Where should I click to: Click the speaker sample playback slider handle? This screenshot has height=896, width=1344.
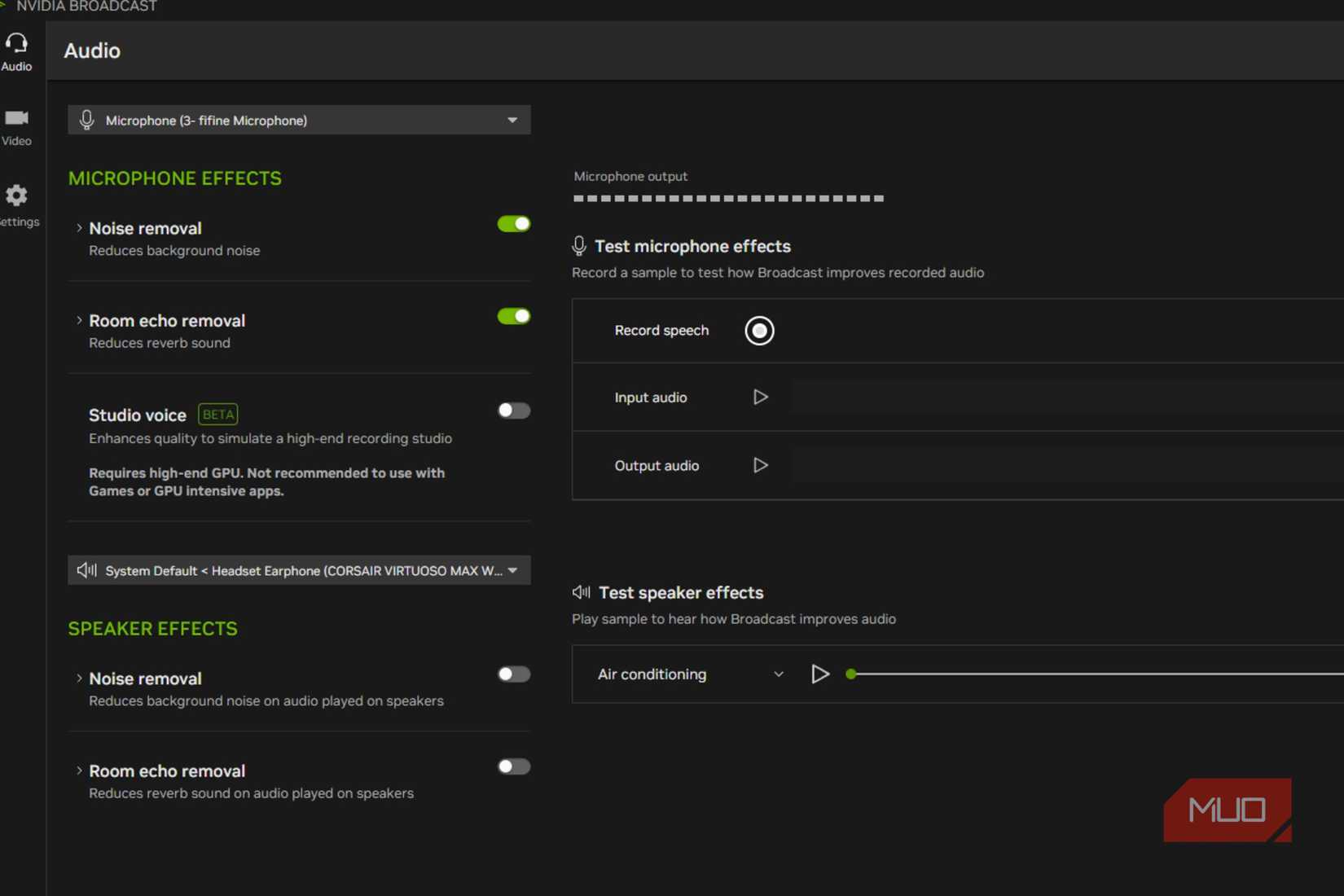[x=851, y=674]
